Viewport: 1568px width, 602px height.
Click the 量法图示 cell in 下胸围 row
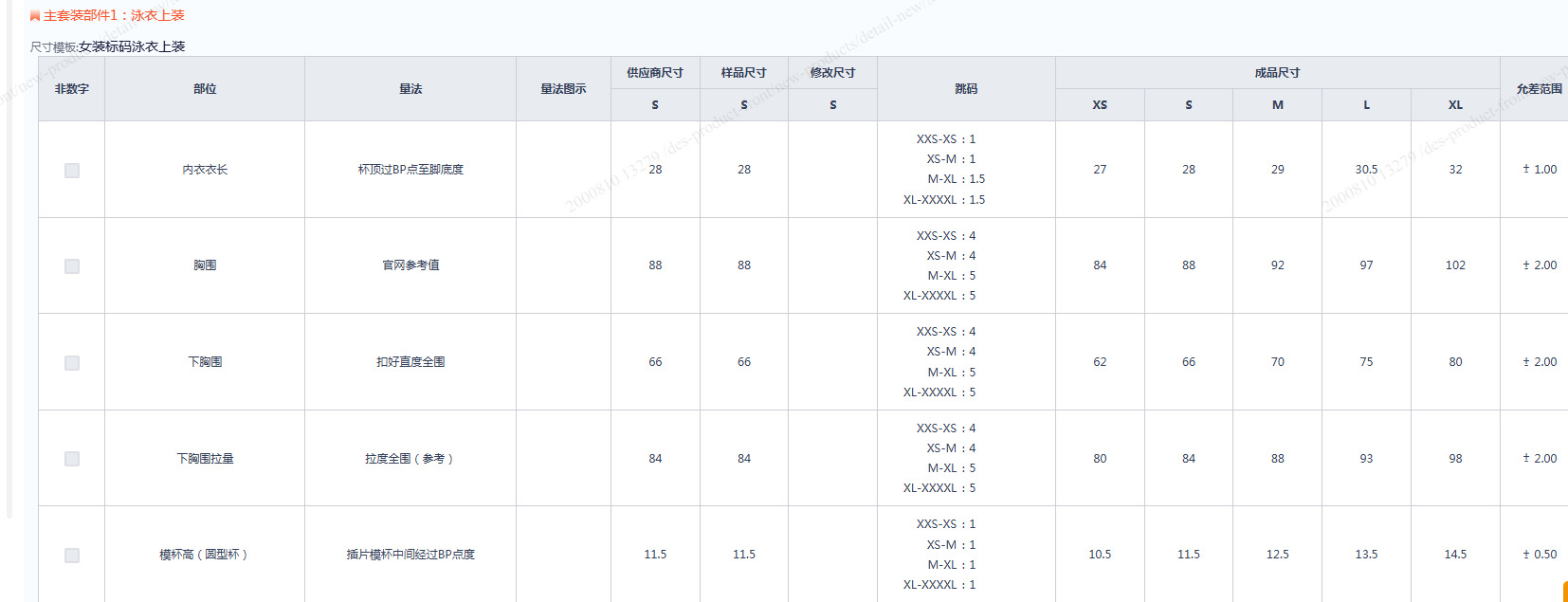pos(563,362)
